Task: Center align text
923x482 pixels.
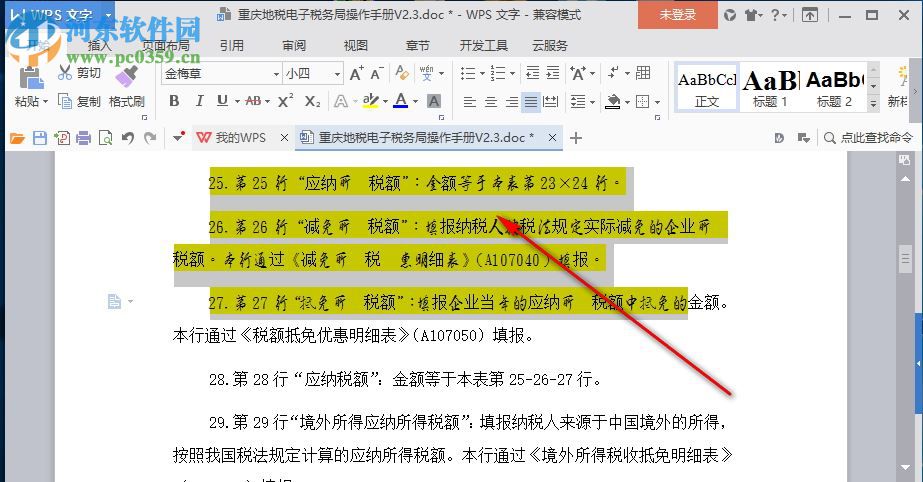Action: point(490,102)
